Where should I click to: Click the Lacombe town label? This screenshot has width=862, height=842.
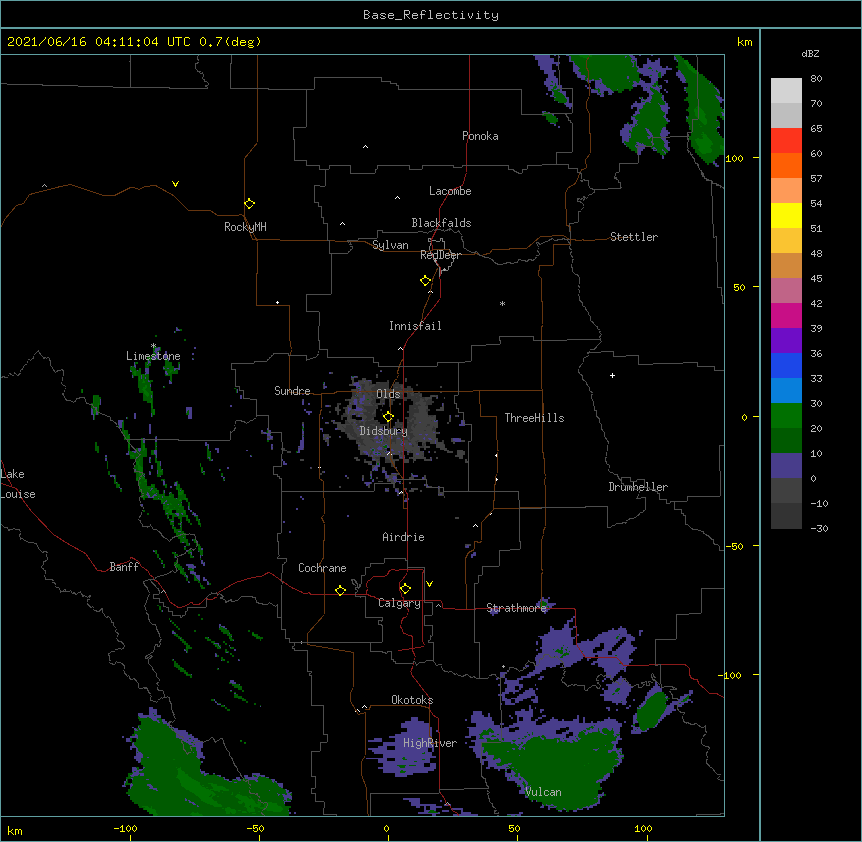tap(450, 191)
